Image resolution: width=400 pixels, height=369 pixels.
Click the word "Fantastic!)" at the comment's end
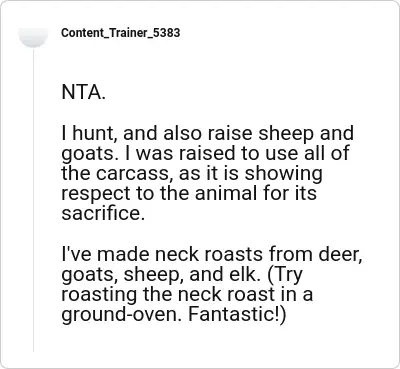pos(237,315)
